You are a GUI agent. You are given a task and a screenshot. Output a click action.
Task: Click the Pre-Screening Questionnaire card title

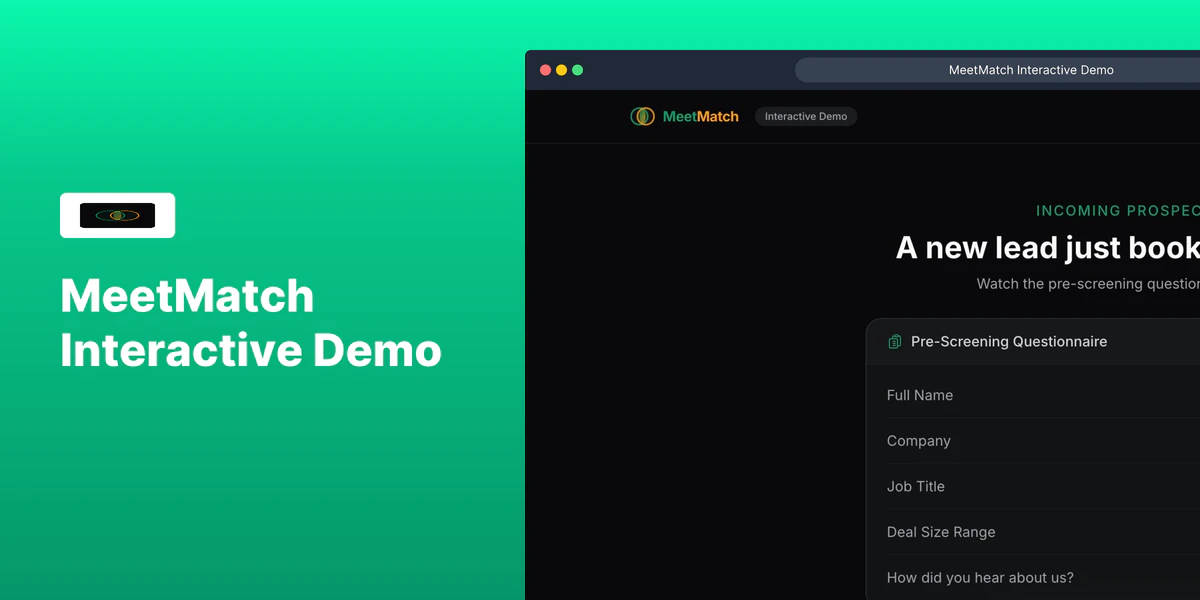click(1009, 342)
